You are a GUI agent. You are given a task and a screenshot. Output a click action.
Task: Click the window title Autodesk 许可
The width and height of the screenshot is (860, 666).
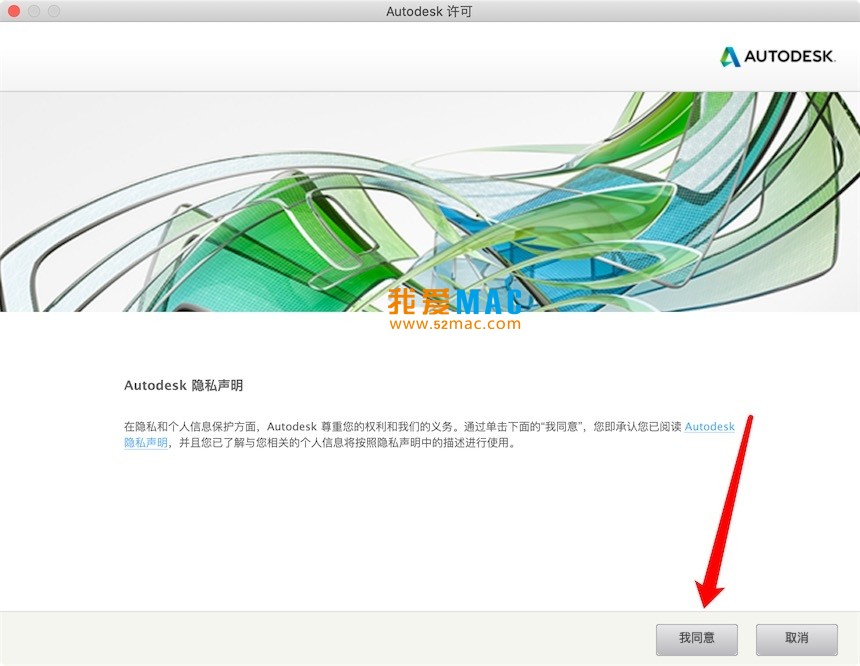coord(429,12)
